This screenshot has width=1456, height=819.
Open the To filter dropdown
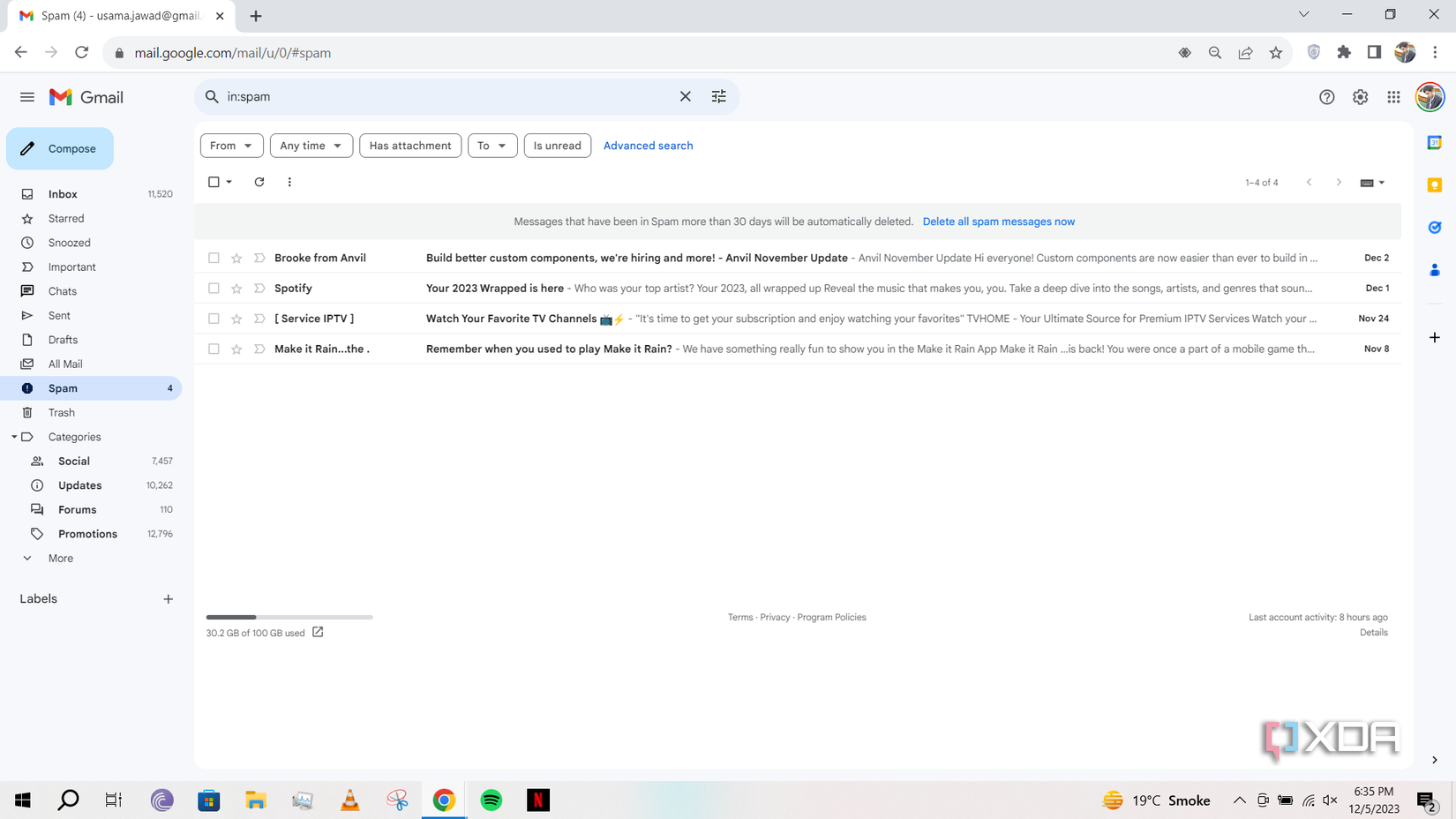[x=492, y=146]
